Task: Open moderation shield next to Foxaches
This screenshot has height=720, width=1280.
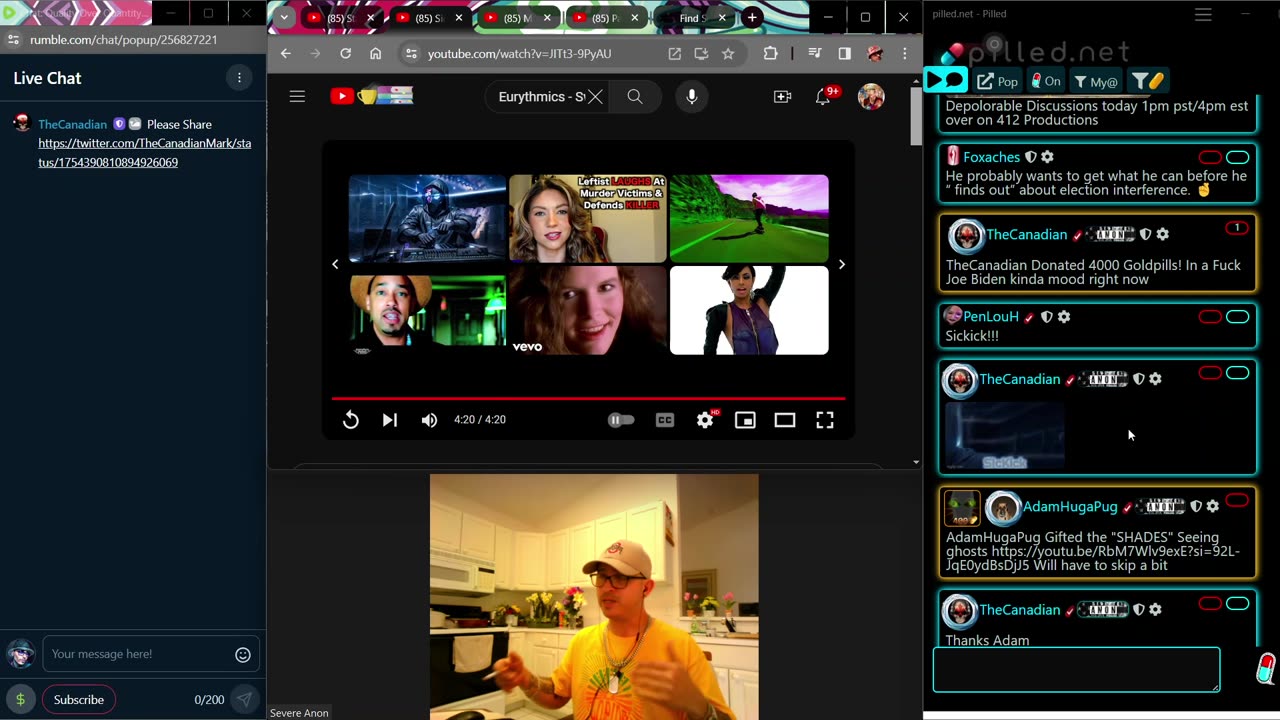Action: pos(1031,157)
